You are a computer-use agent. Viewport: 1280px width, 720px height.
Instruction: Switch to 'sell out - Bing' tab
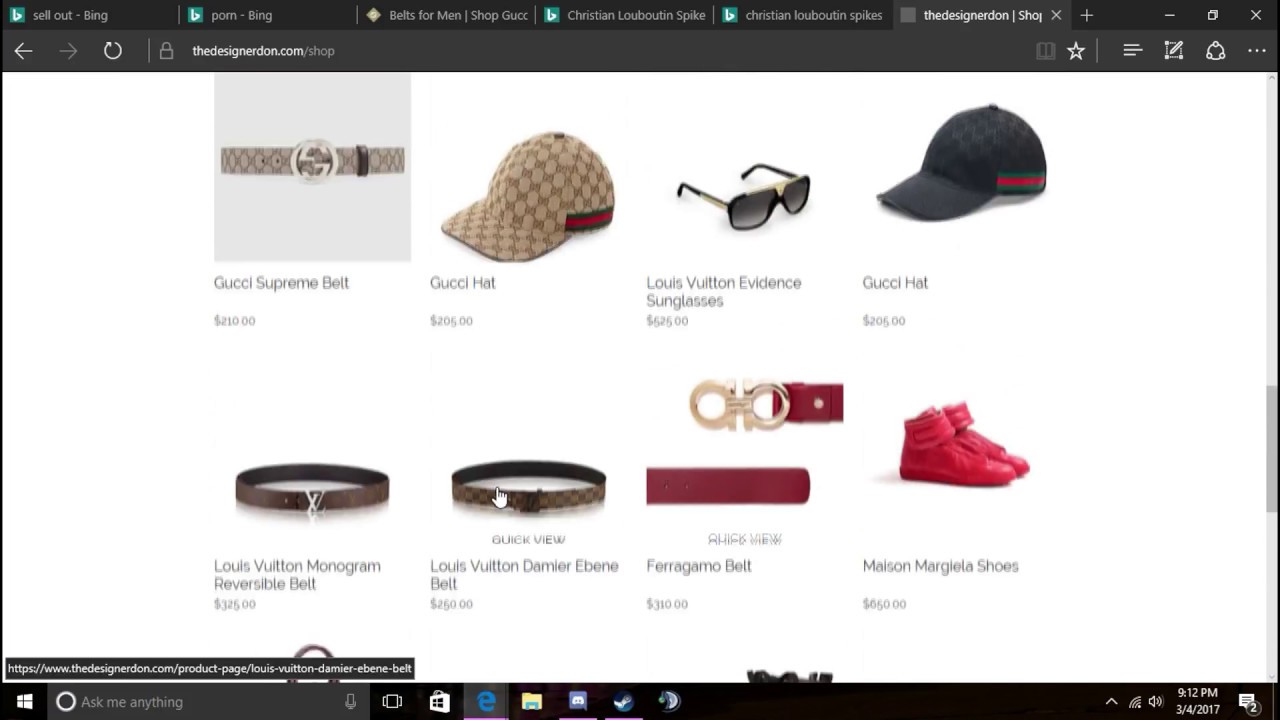click(x=90, y=15)
